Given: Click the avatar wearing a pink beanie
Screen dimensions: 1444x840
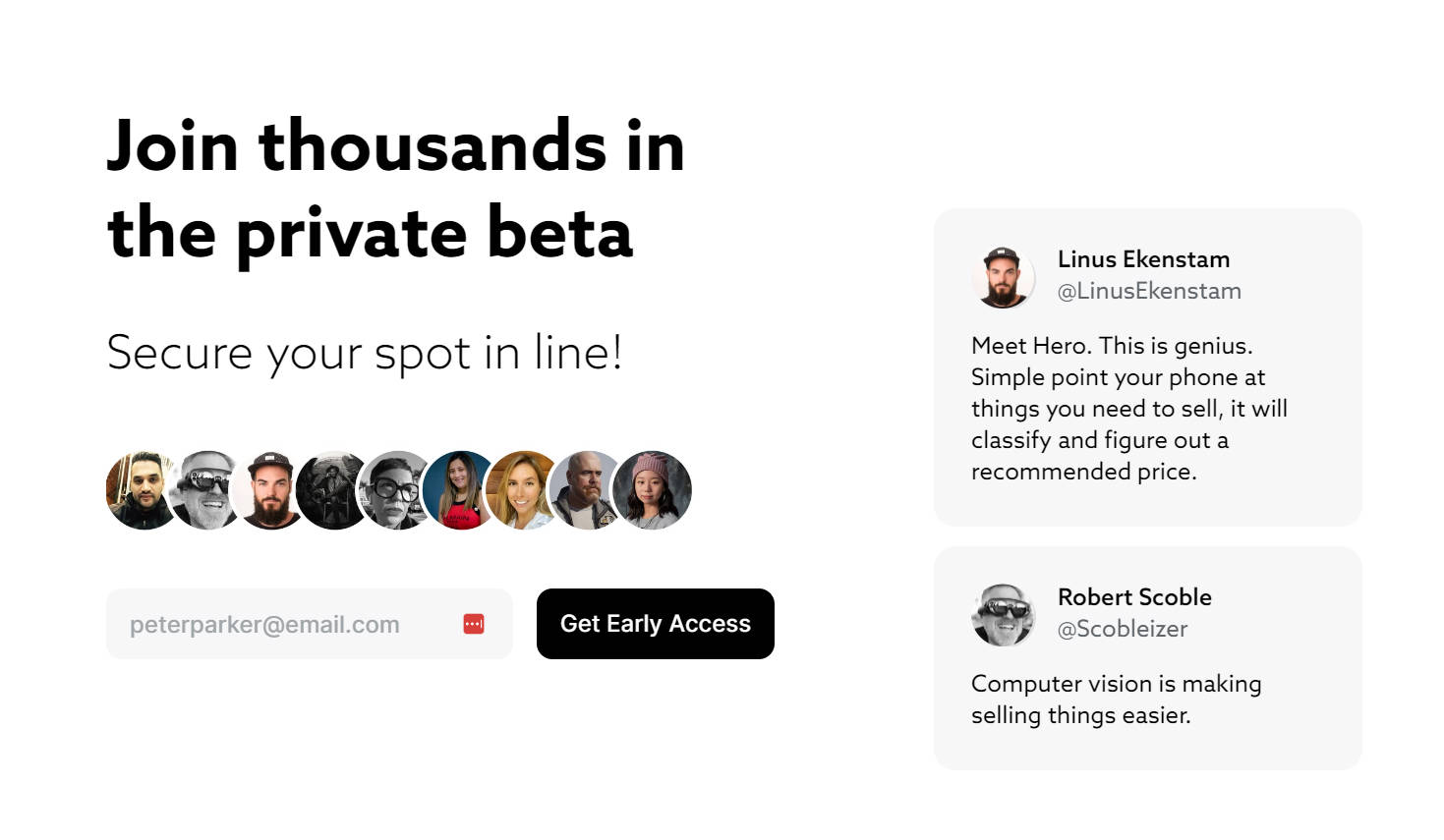Looking at the screenshot, I should 654,490.
